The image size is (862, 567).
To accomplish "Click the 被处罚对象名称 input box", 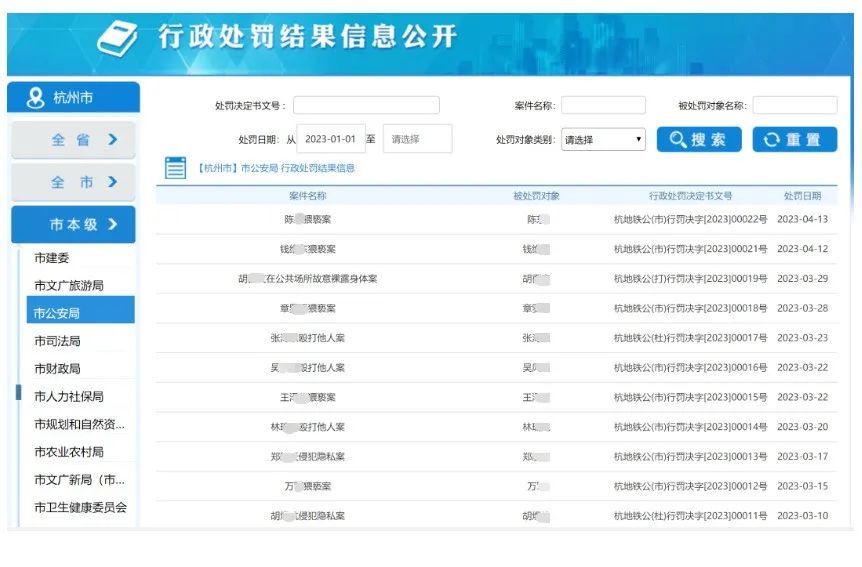I will [794, 105].
